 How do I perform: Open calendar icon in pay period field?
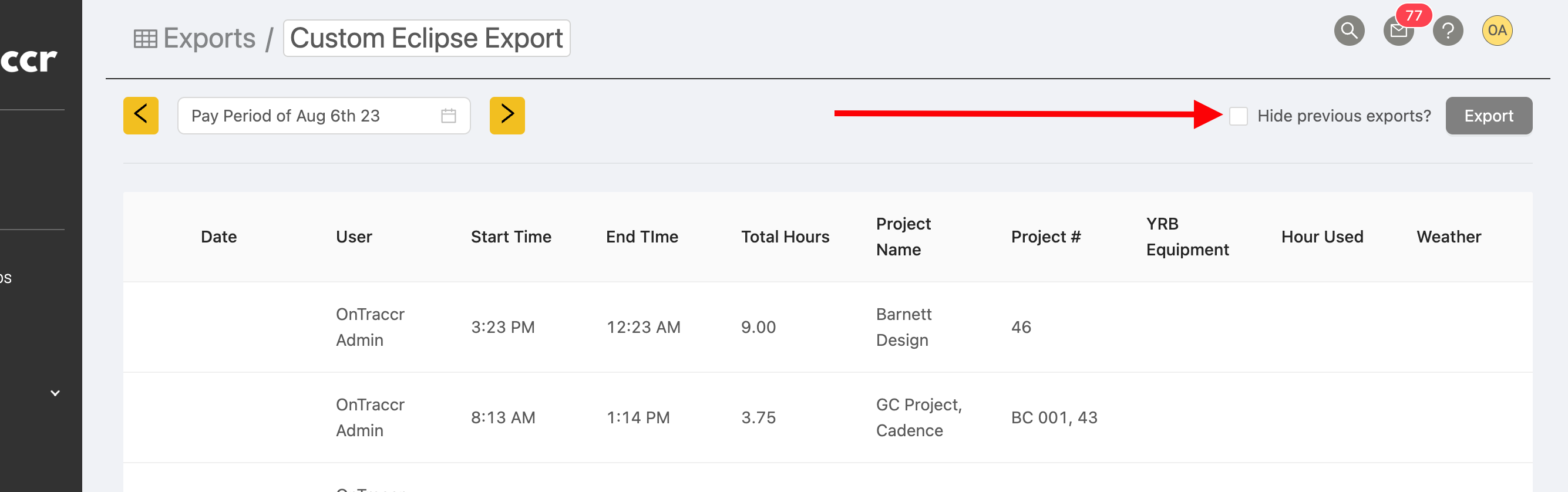tap(449, 116)
